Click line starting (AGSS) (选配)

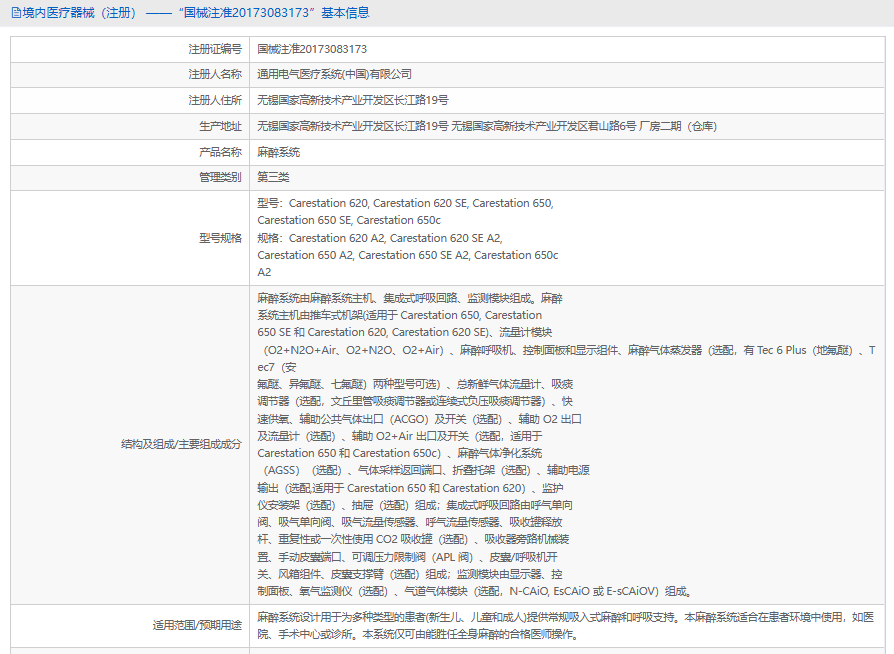tap(426, 470)
